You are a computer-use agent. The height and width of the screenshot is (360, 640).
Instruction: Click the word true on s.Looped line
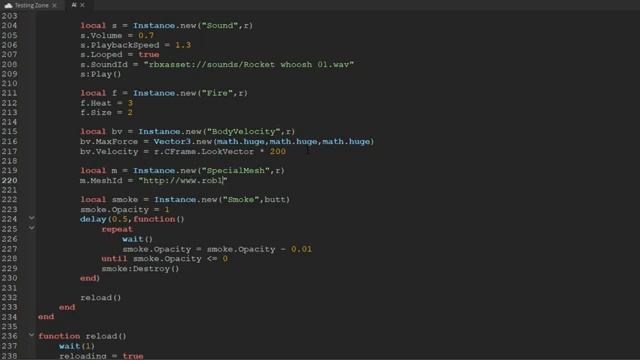(x=149, y=55)
